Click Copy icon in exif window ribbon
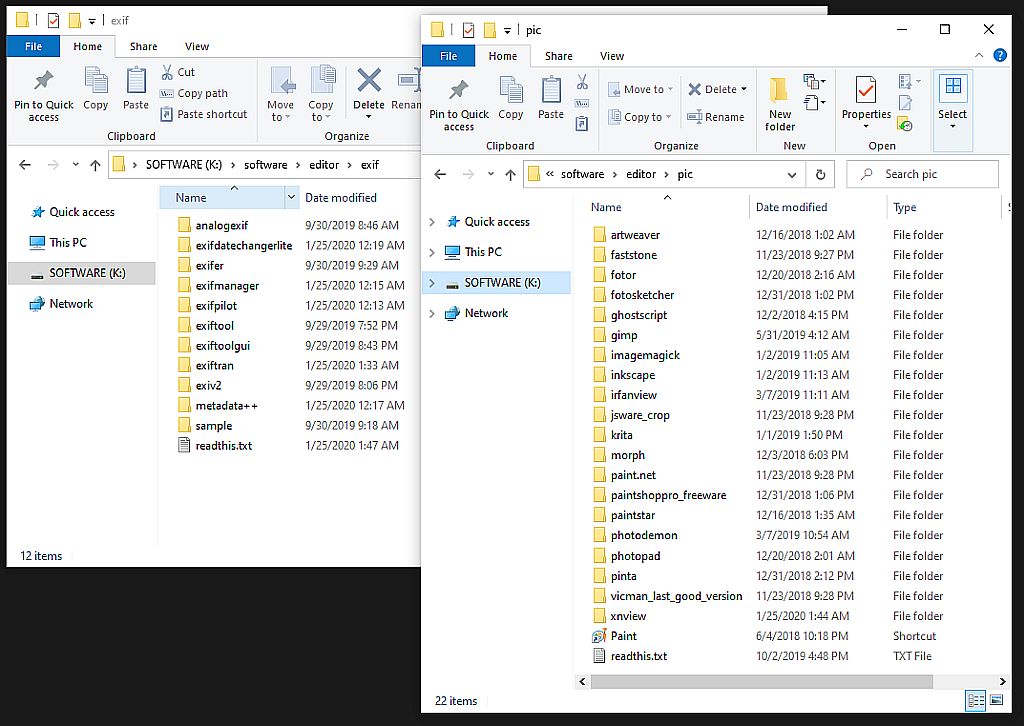Screen dimensions: 1024x726 [x=95, y=88]
